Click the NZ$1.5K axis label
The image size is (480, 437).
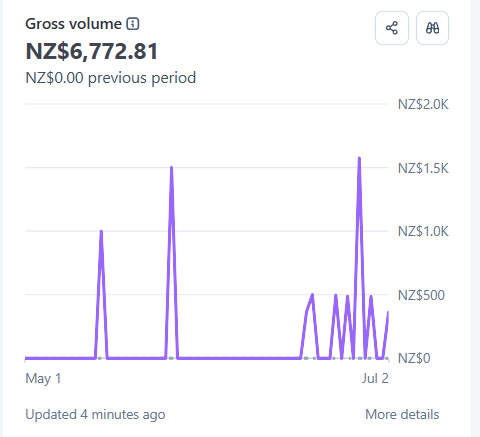click(423, 168)
